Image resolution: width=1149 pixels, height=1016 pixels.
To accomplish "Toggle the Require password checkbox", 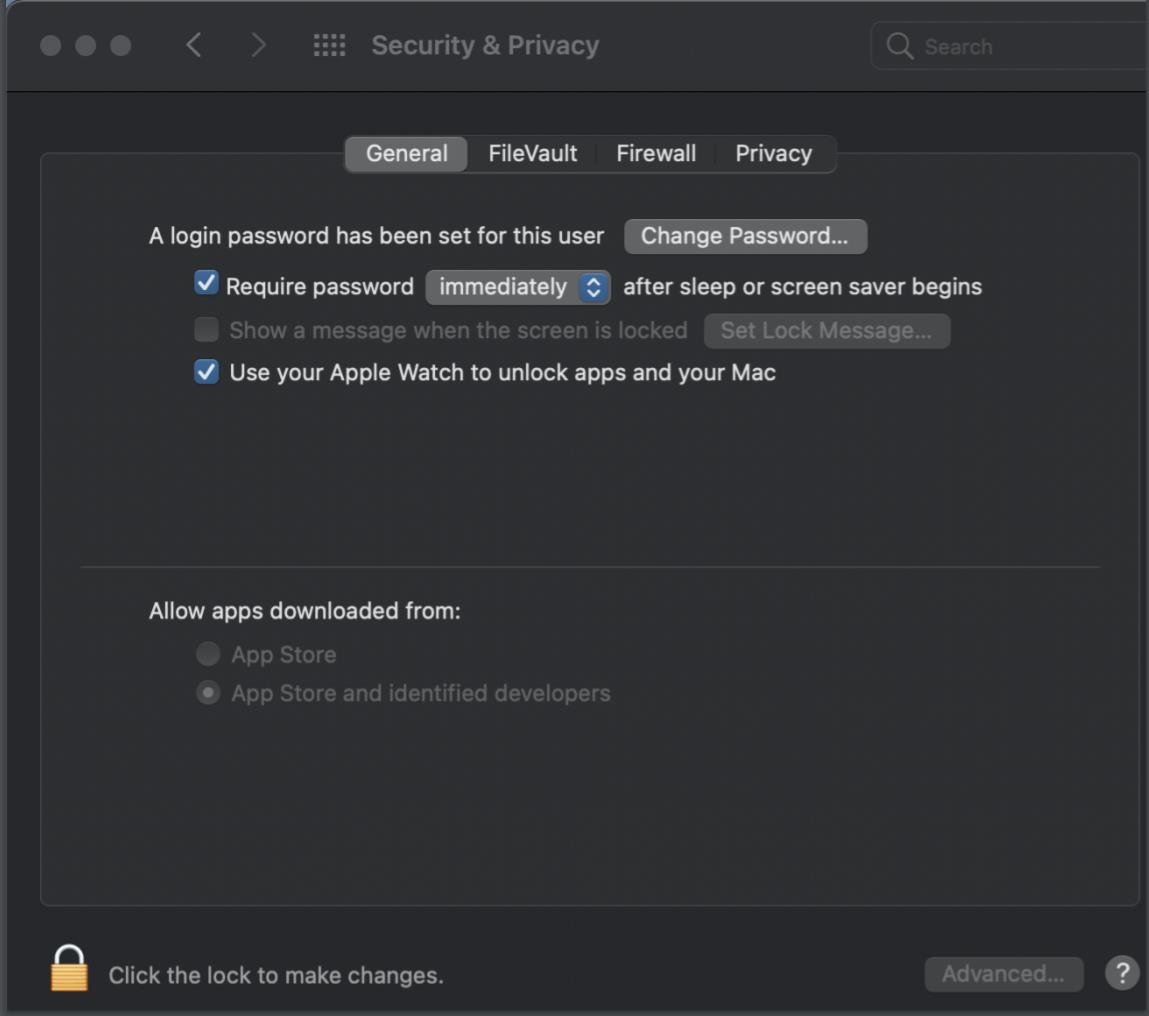I will (206, 285).
